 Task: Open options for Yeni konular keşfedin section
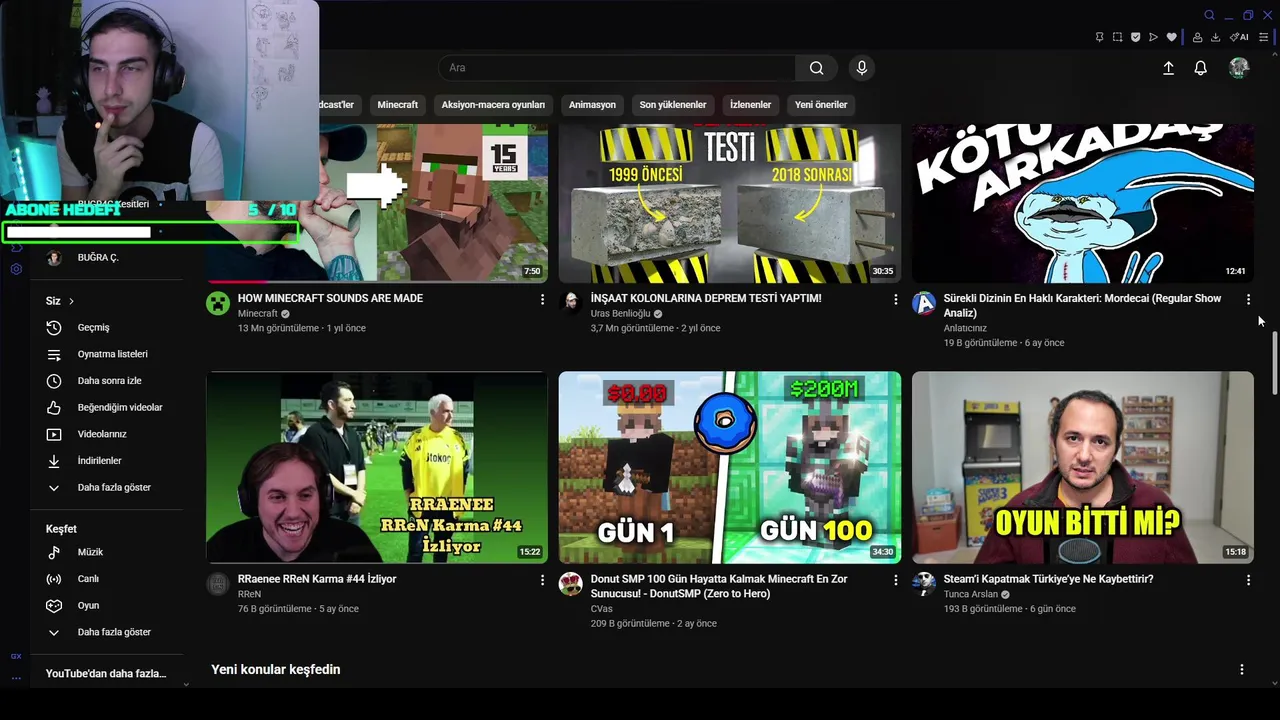coord(1242,670)
